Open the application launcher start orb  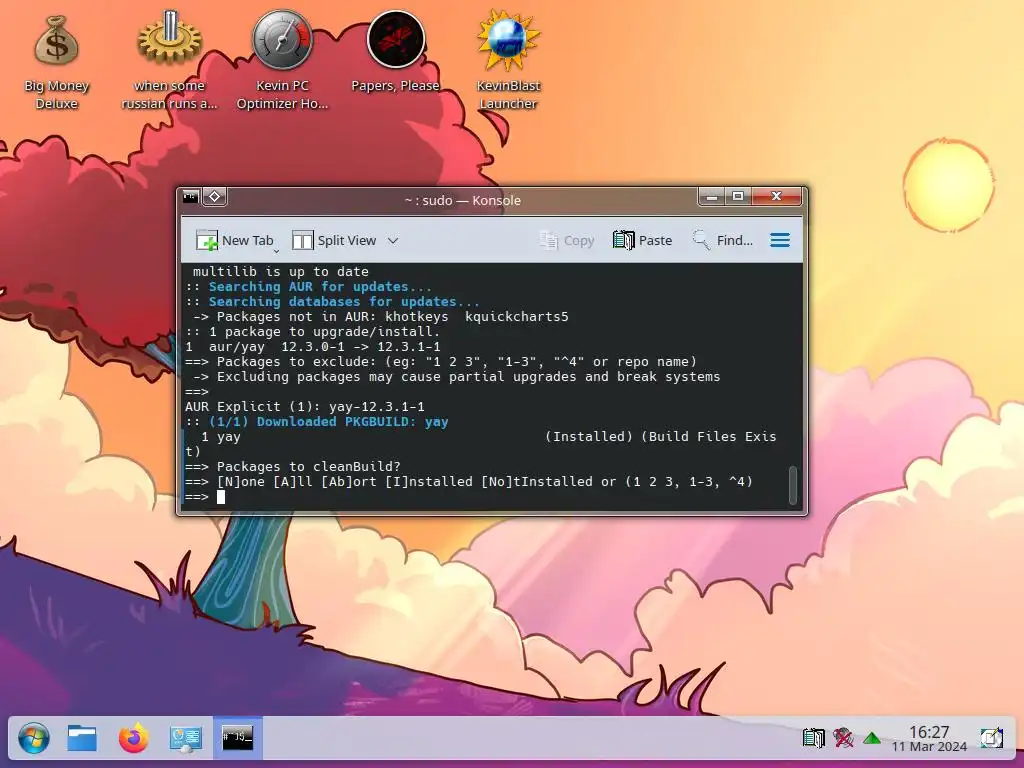click(33, 739)
